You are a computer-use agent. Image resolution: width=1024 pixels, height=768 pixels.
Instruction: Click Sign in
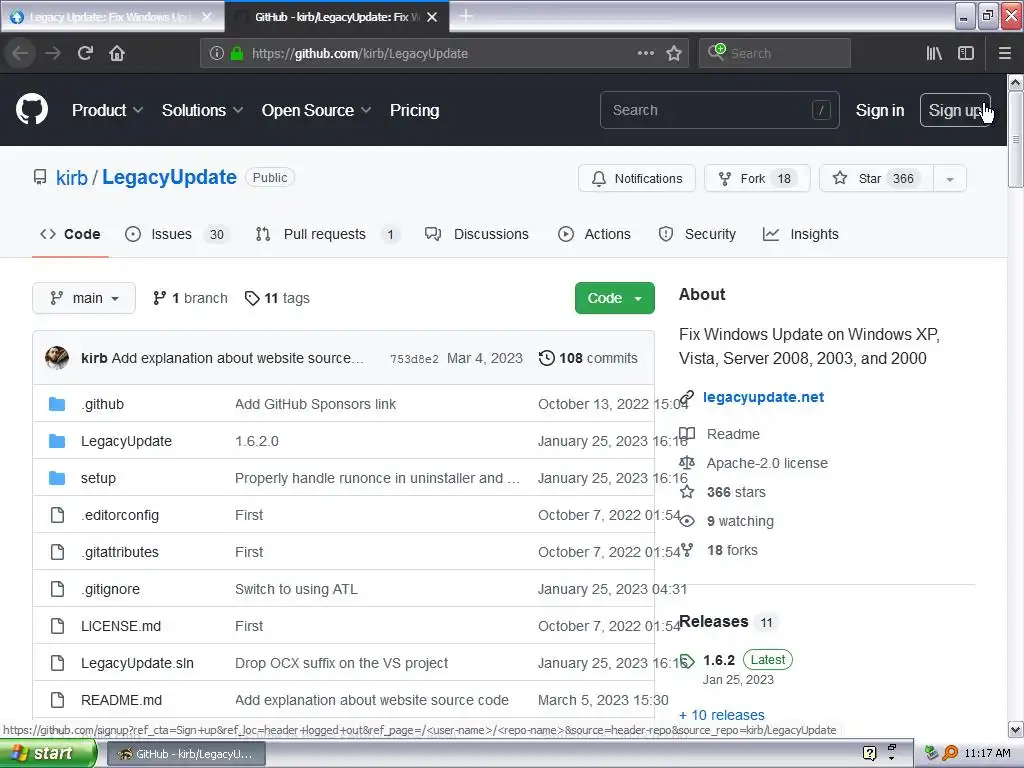point(880,110)
